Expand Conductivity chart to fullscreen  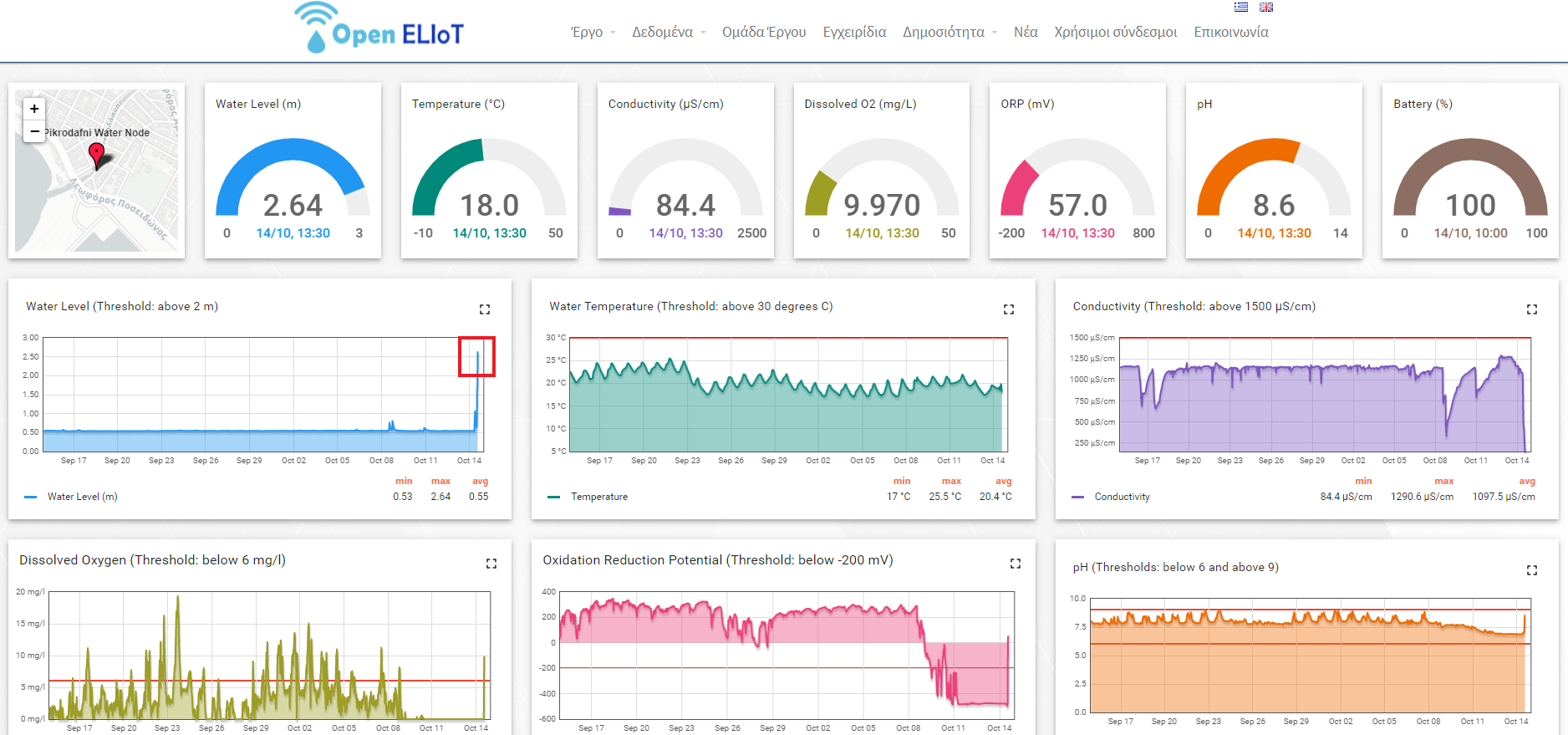point(1532,309)
